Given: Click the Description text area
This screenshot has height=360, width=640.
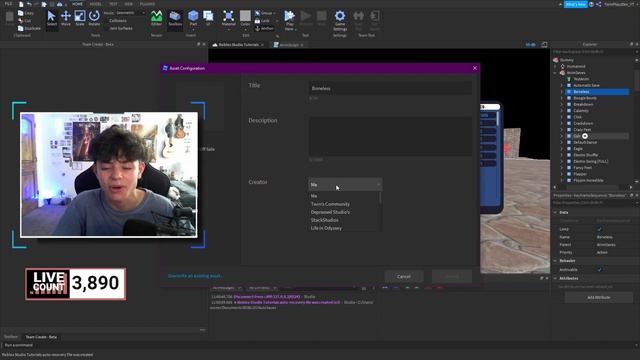Looking at the screenshot, I should (x=390, y=136).
